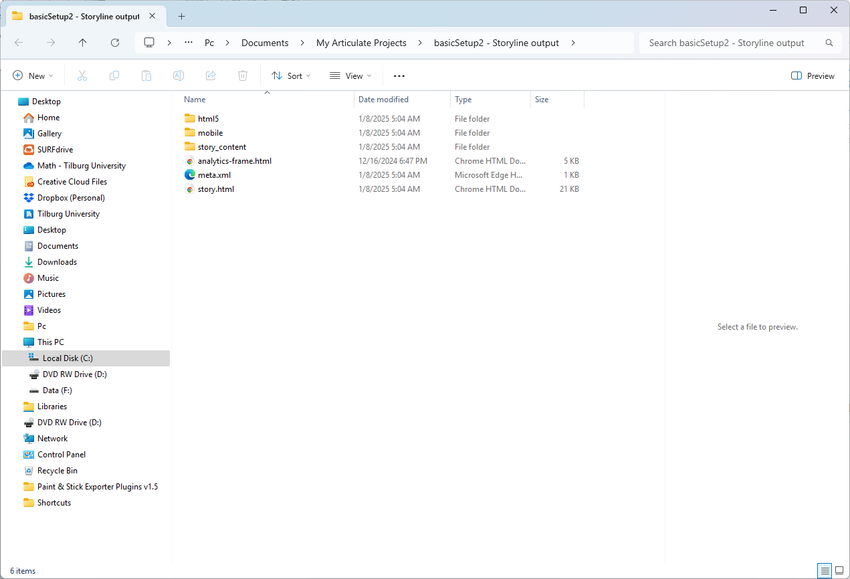Click the Copy icon in toolbar

point(114,76)
